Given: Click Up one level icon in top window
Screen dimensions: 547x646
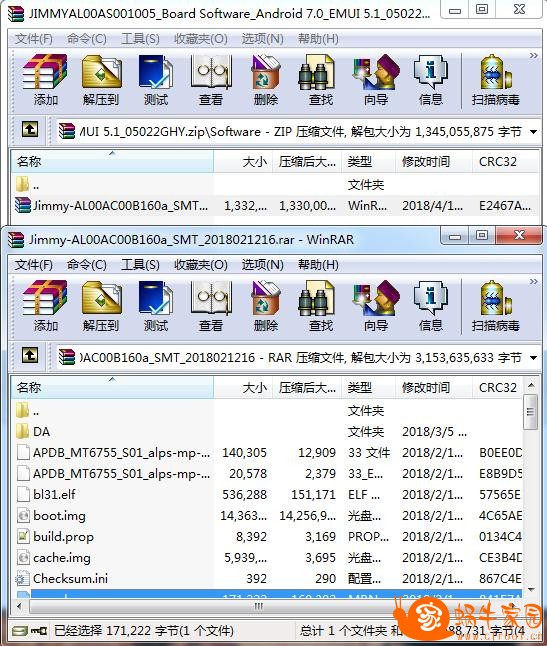Looking at the screenshot, I should (30, 129).
